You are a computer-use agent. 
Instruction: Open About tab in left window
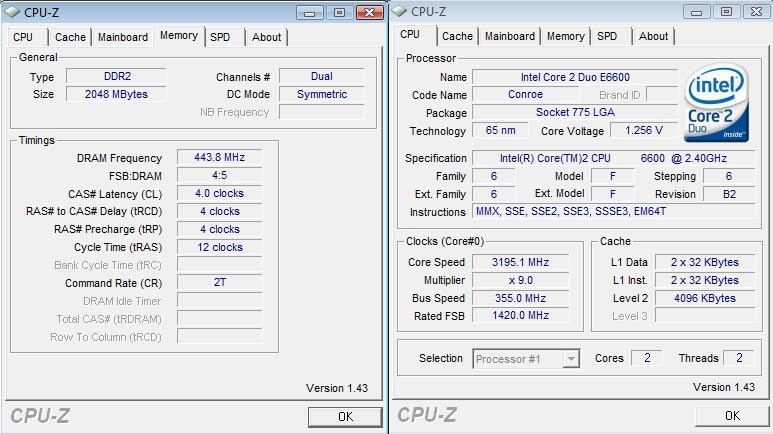pyautogui.click(x=267, y=37)
